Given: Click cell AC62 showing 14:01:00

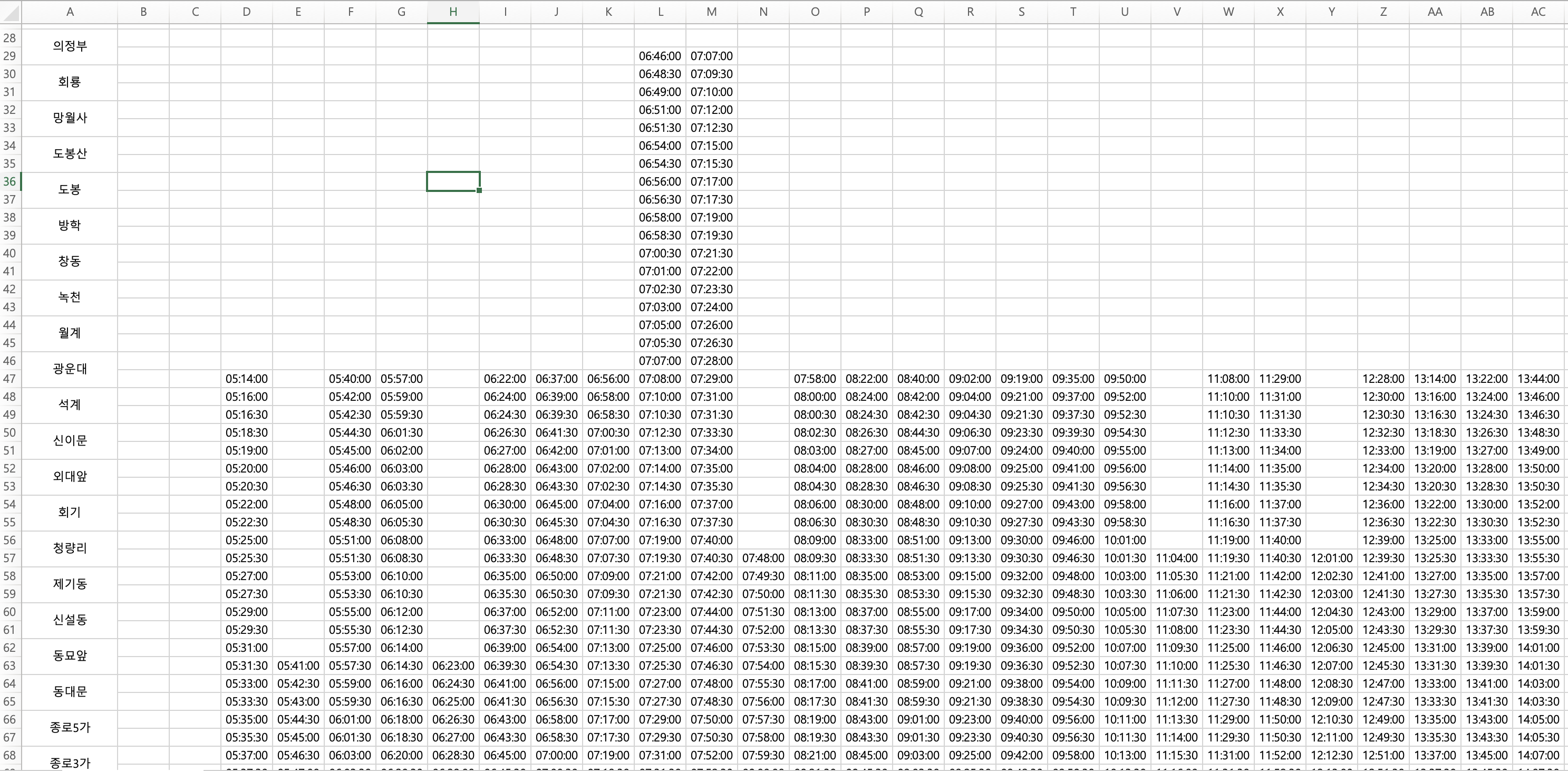Looking at the screenshot, I should [1538, 648].
